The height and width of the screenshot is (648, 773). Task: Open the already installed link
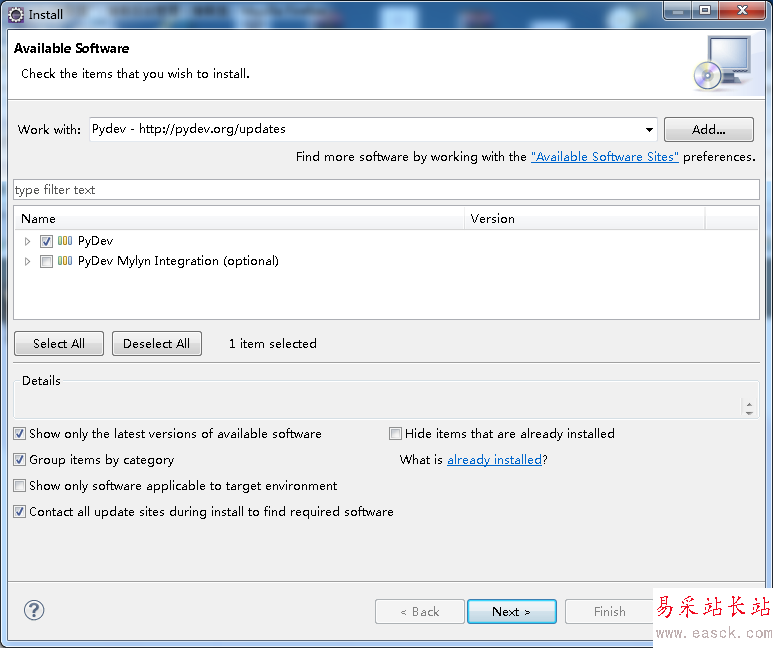[x=494, y=460]
